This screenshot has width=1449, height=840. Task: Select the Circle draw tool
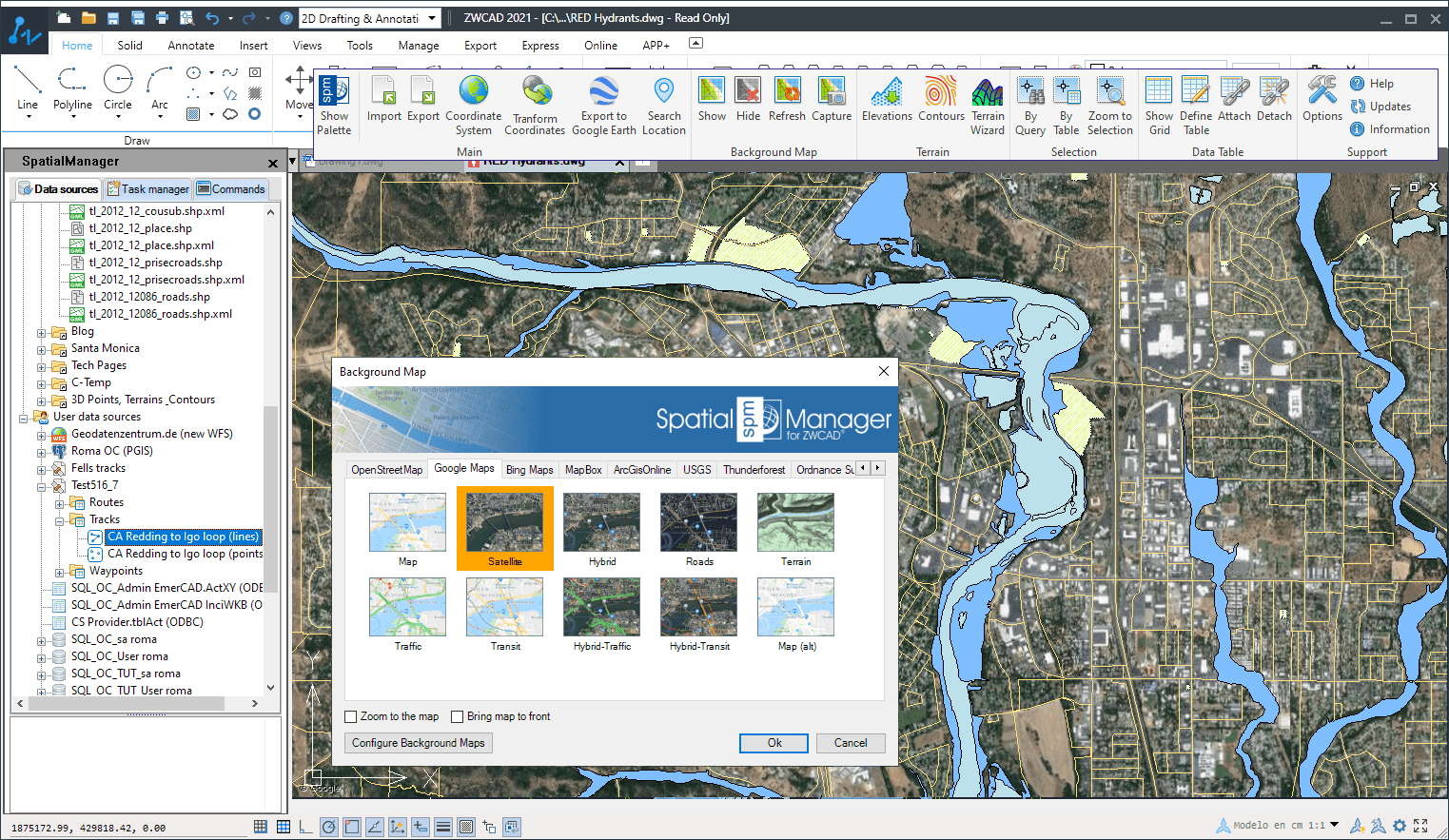118,87
